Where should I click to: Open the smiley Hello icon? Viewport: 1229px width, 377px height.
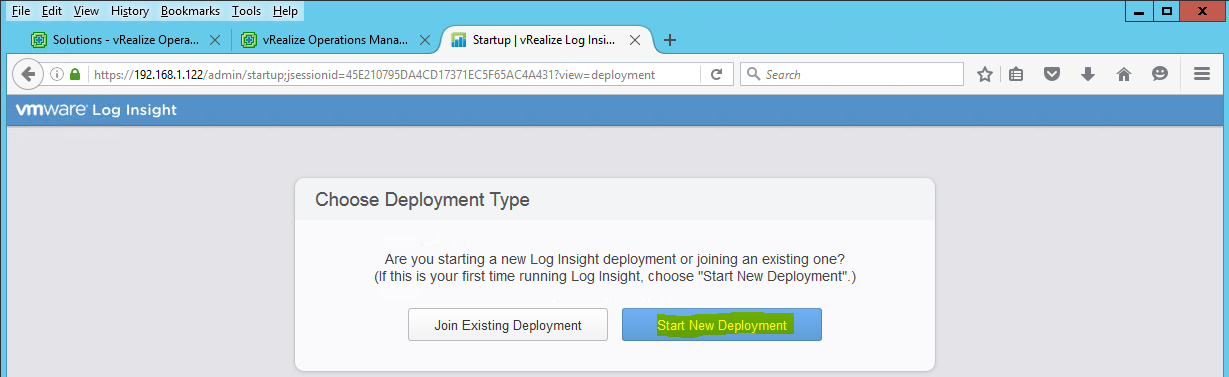1160,74
